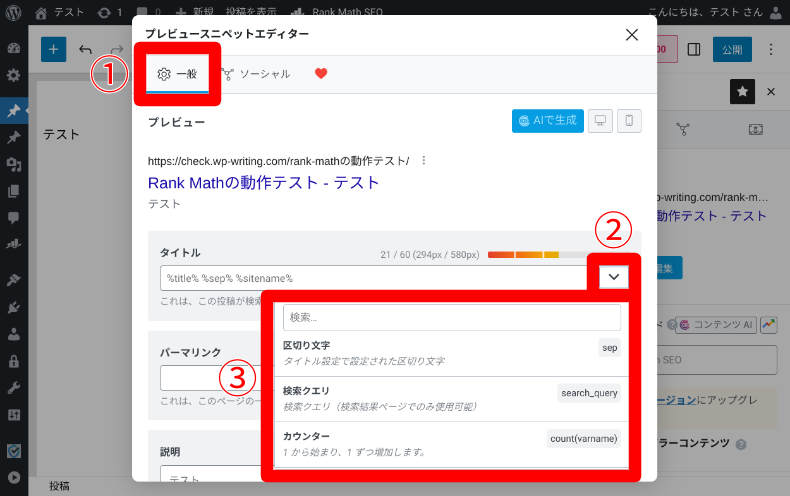Click the variable search box
790x496 pixels.
click(x=452, y=317)
